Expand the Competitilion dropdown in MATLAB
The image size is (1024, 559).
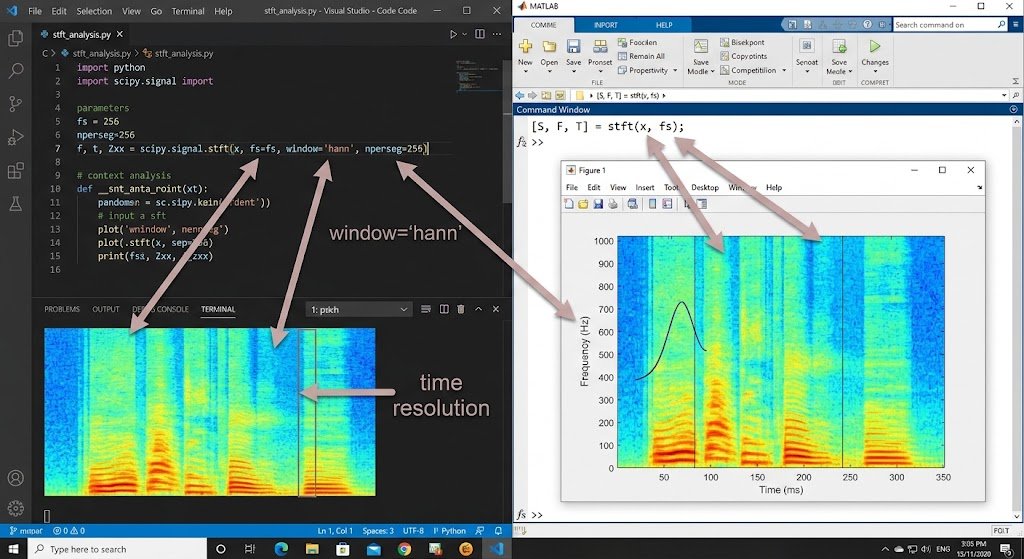point(784,71)
